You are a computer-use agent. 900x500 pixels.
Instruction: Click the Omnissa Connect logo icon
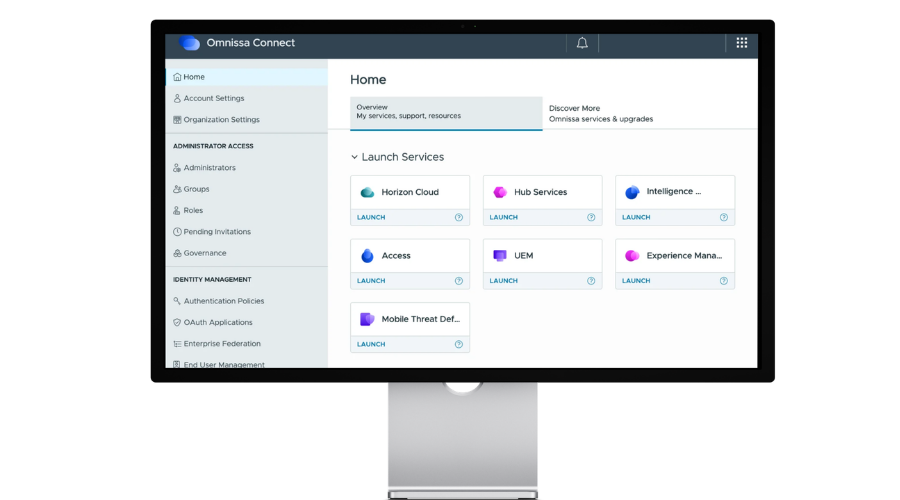[x=189, y=43]
